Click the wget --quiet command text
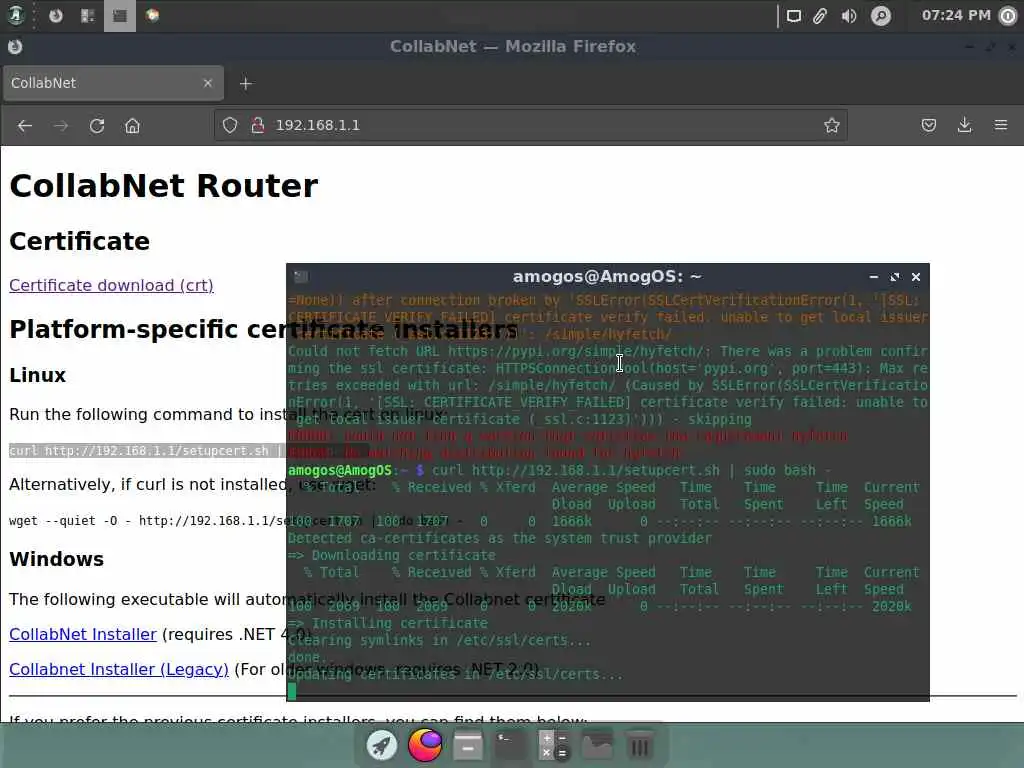1024x768 pixels. coord(148,520)
